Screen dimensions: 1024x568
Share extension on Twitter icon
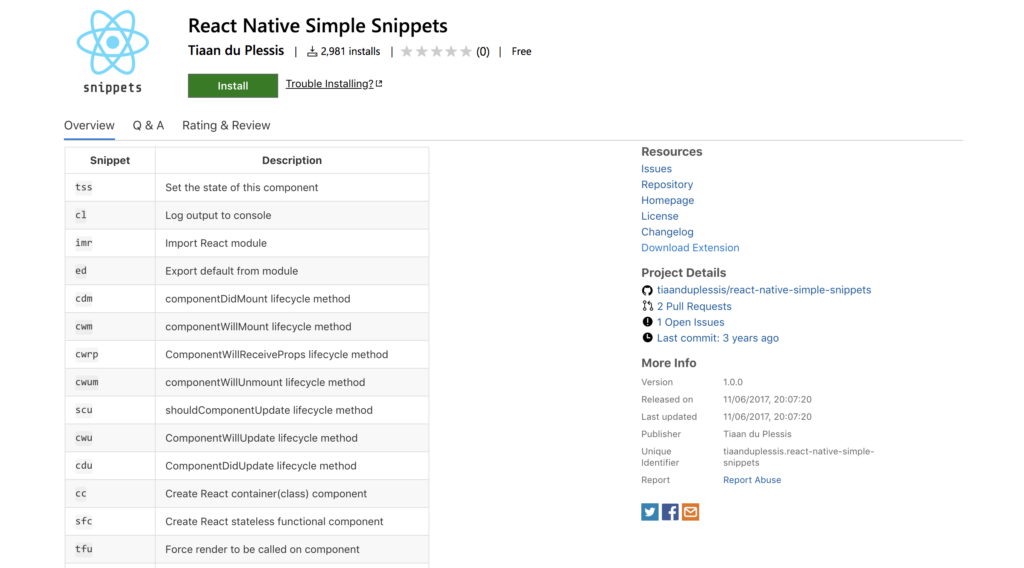pyautogui.click(x=650, y=512)
